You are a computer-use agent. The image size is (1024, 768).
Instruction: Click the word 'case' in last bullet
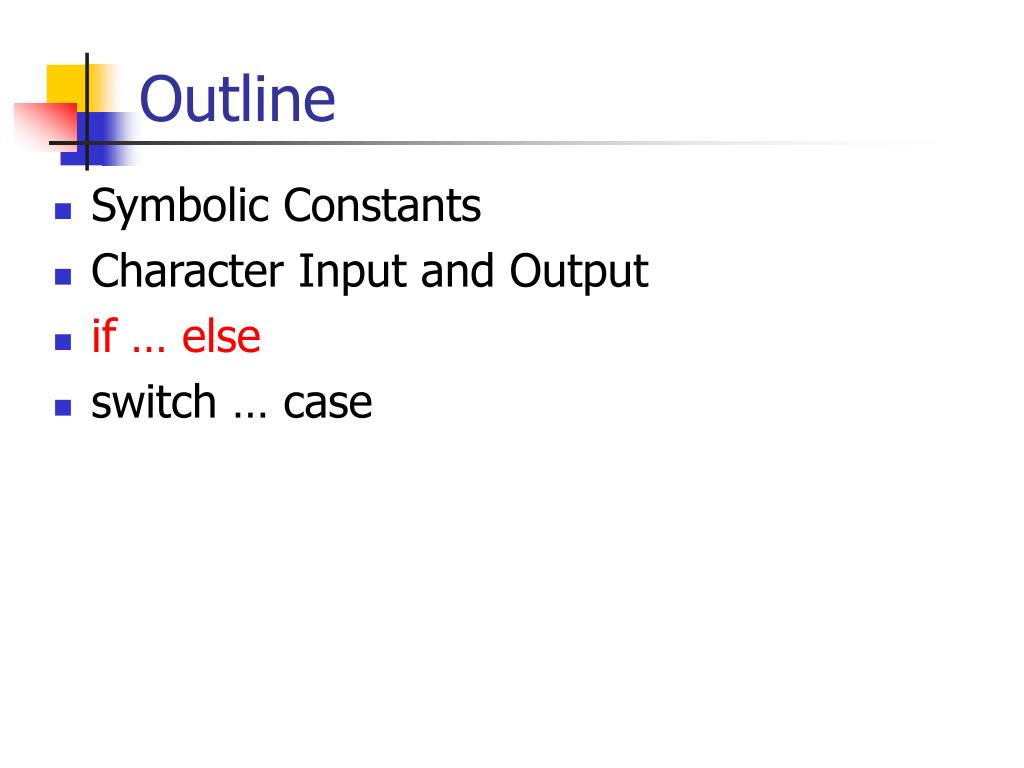(328, 404)
